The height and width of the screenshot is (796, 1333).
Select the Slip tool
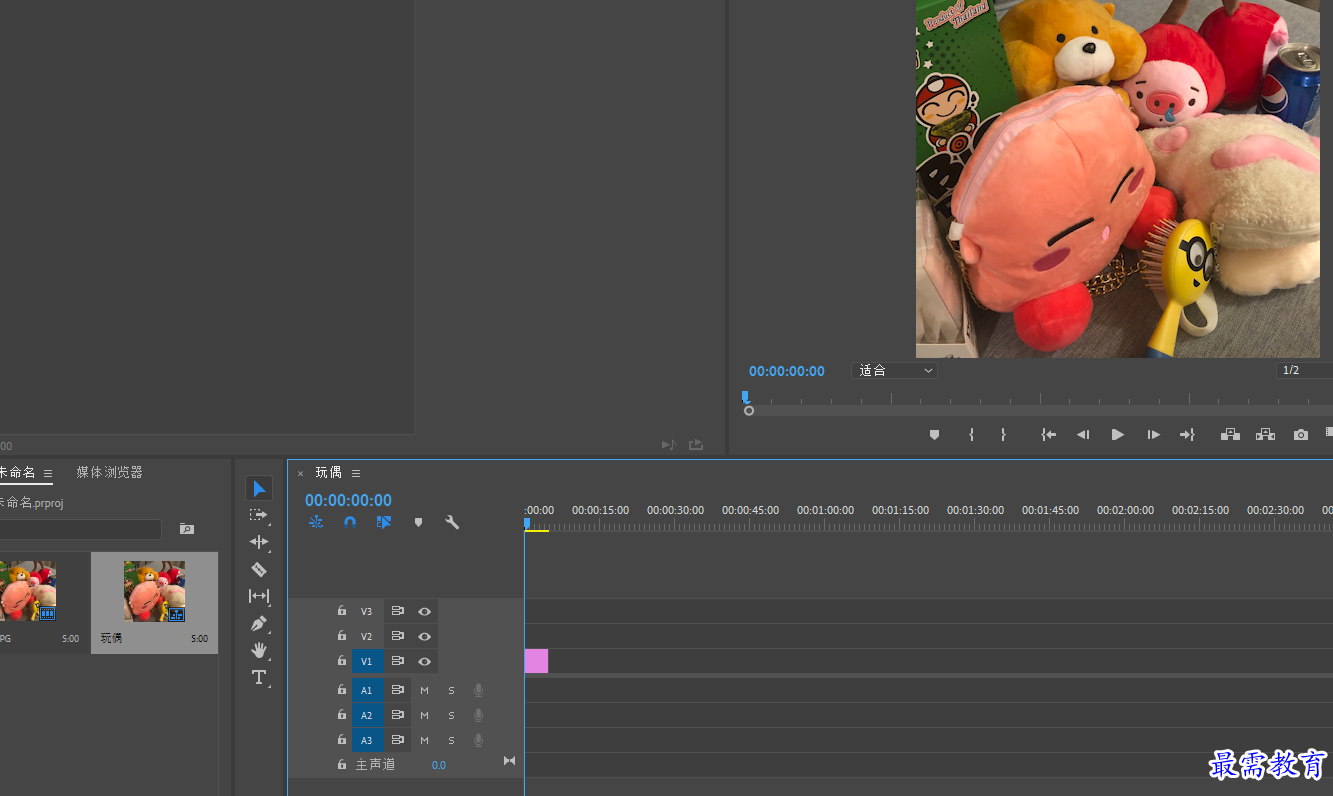259,596
